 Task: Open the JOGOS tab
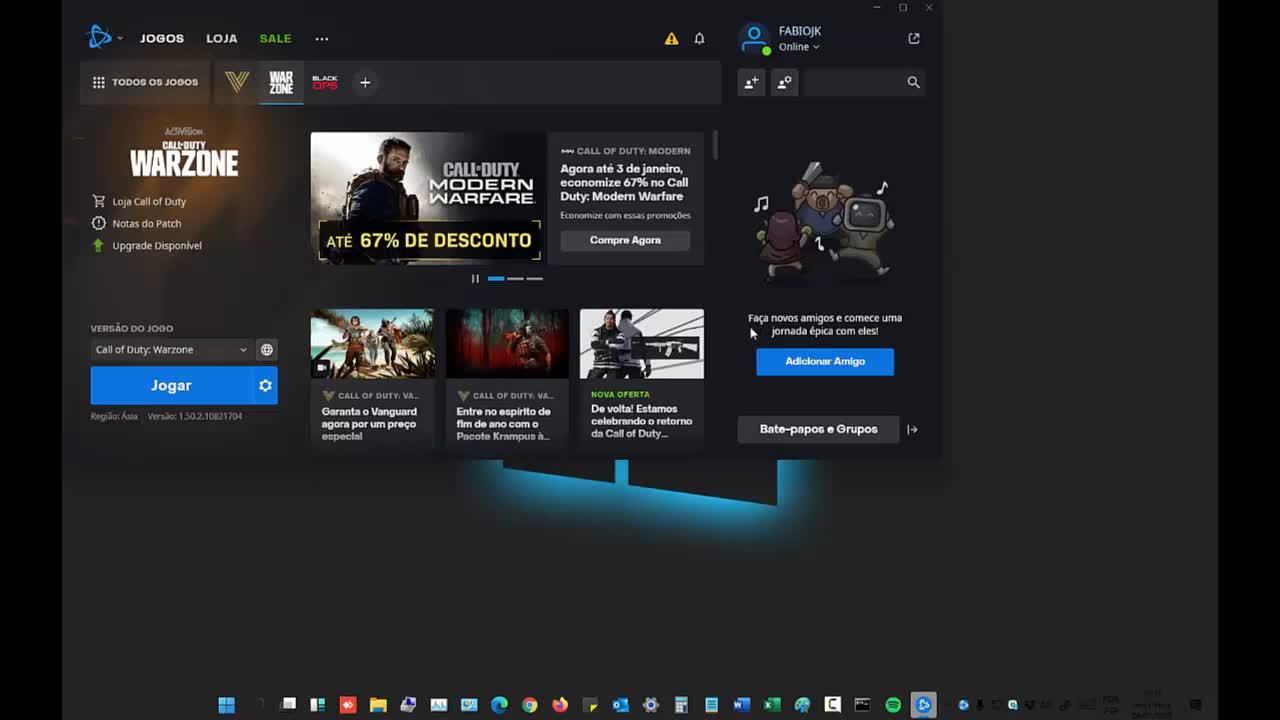(x=162, y=38)
